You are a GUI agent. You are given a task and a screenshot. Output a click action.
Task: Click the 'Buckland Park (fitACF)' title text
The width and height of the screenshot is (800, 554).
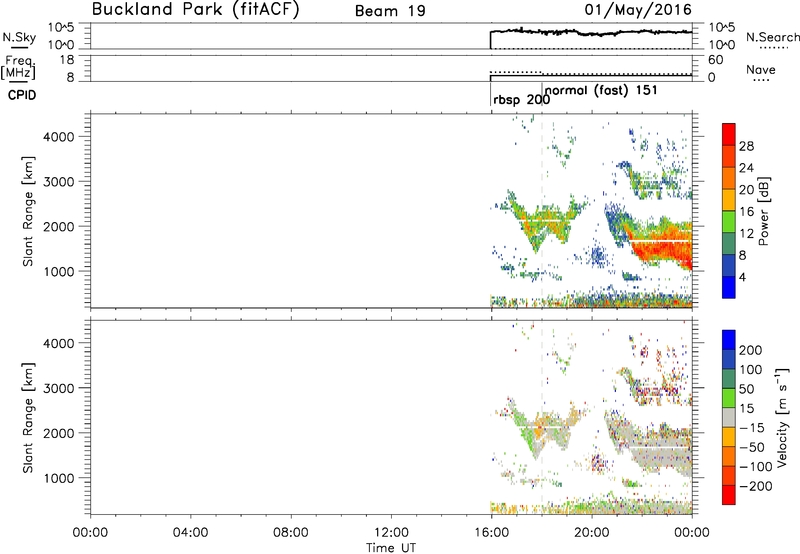(x=195, y=9)
